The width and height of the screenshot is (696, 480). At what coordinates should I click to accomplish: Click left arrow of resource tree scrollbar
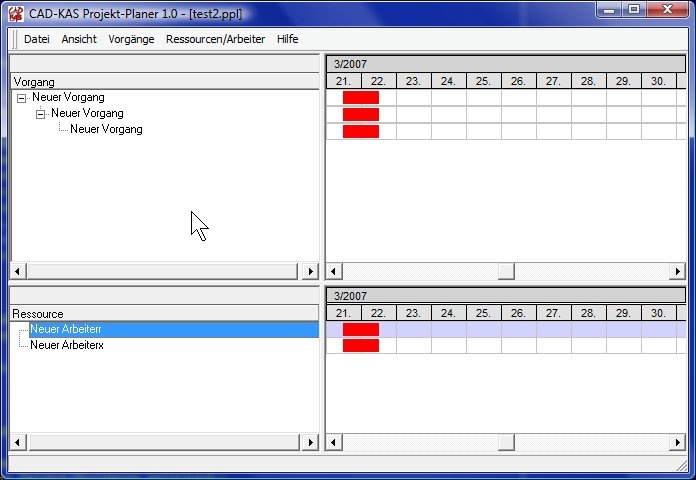point(18,442)
